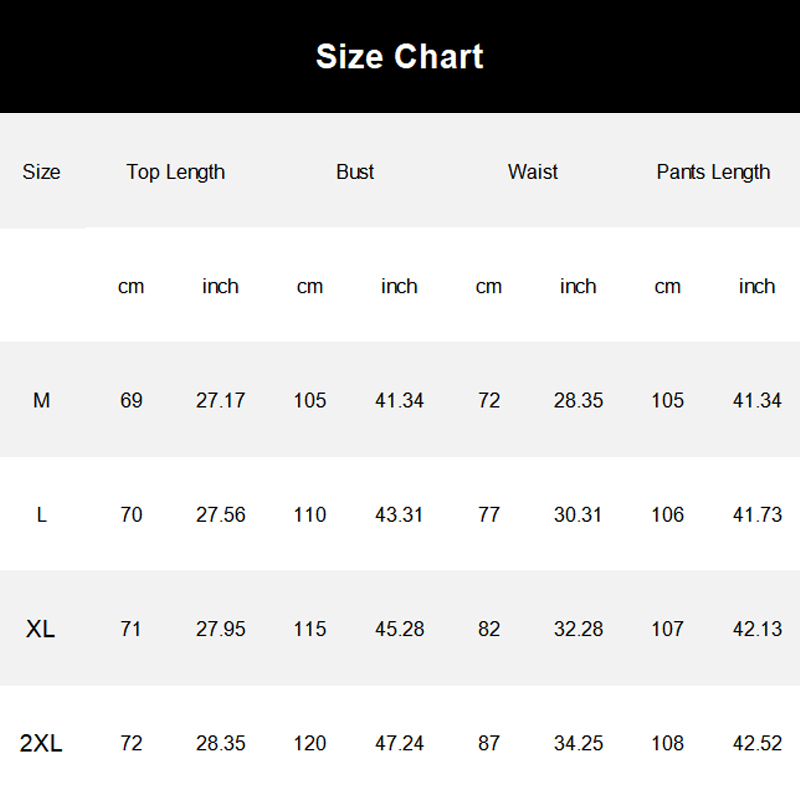This screenshot has width=800, height=800.
Task: Click the Top Length column header
Action: point(175,172)
